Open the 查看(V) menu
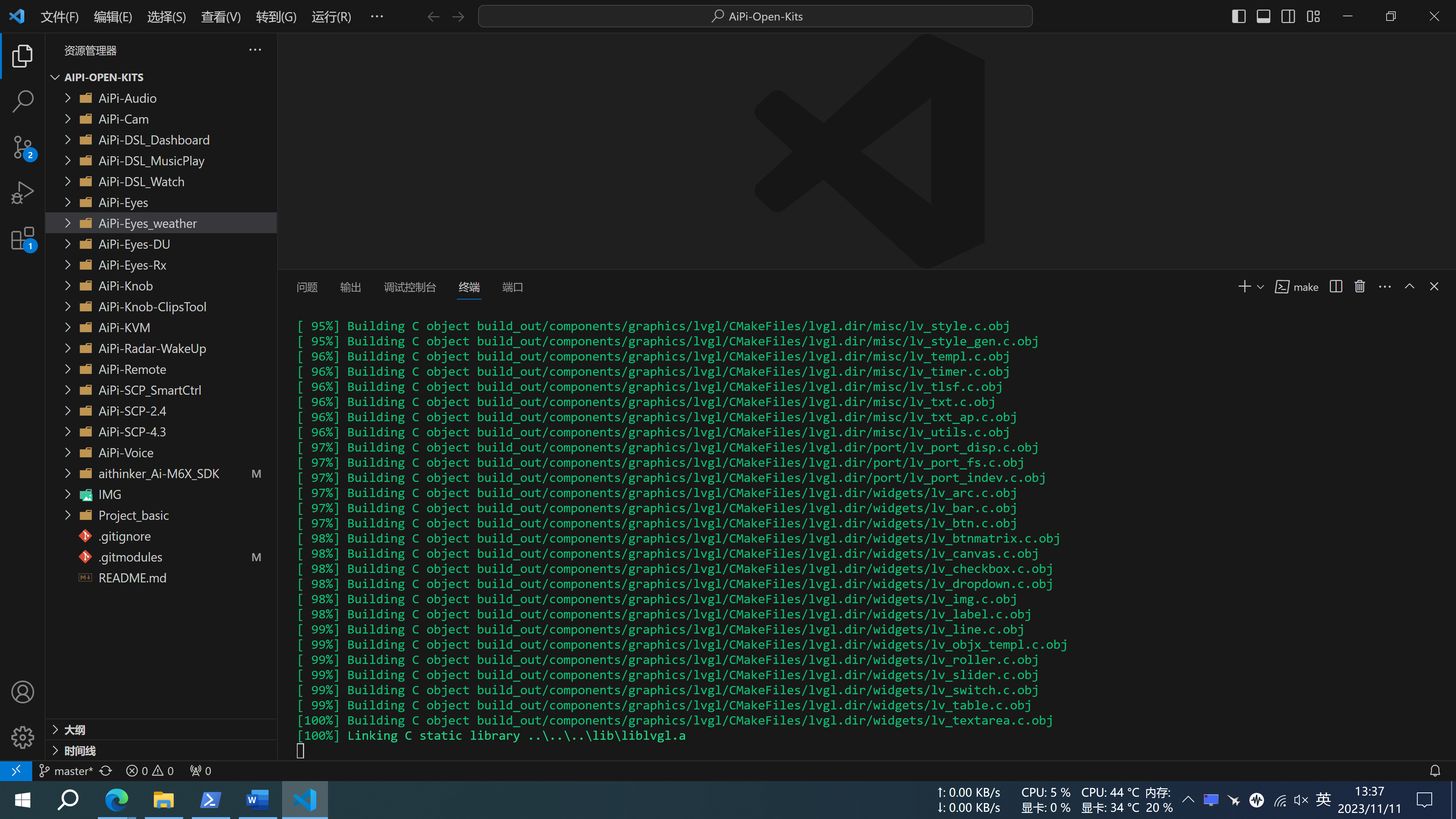 220,16
